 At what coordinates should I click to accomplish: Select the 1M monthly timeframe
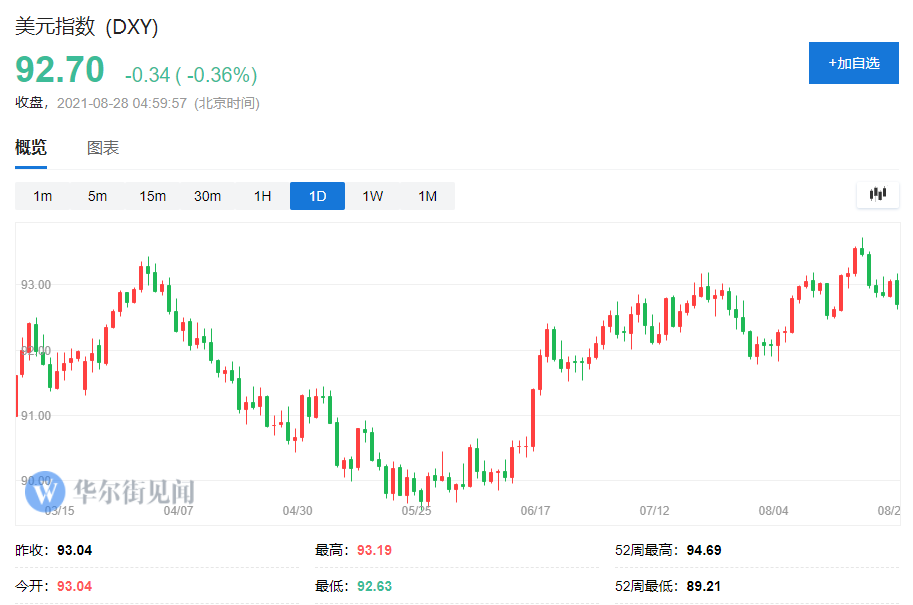427,196
